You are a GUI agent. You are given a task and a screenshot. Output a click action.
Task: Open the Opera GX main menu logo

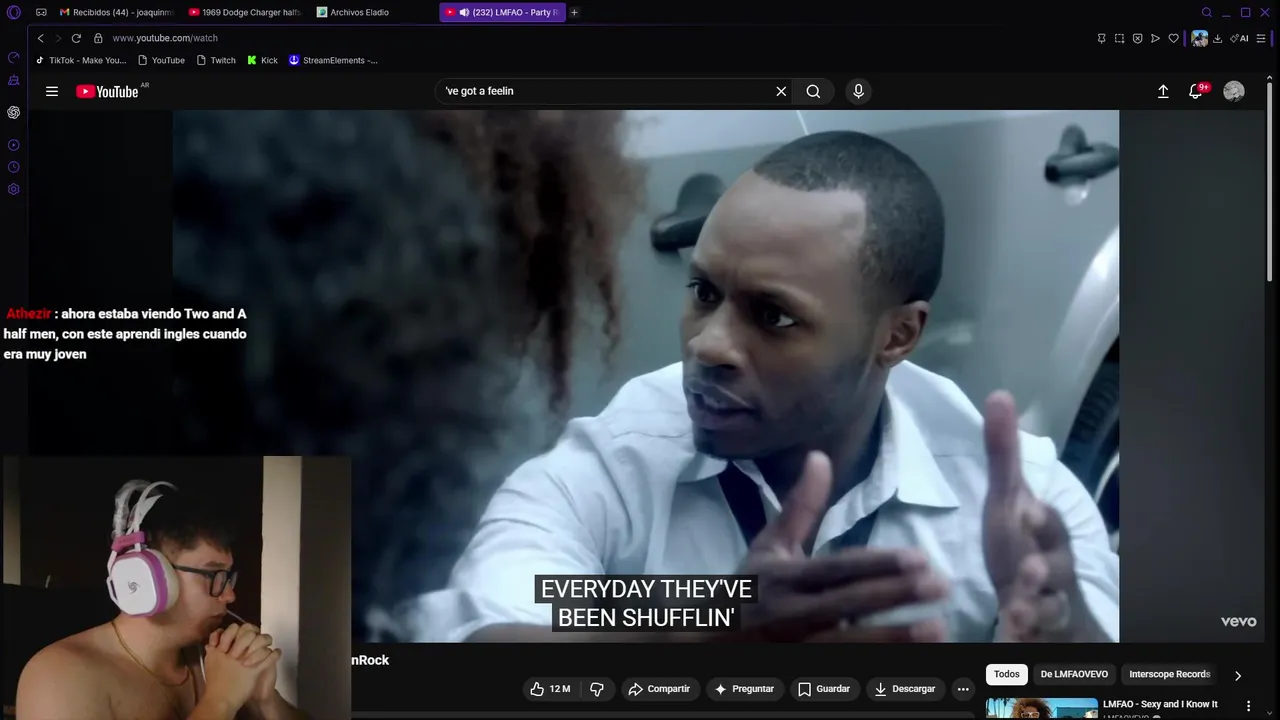pyautogui.click(x=13, y=12)
